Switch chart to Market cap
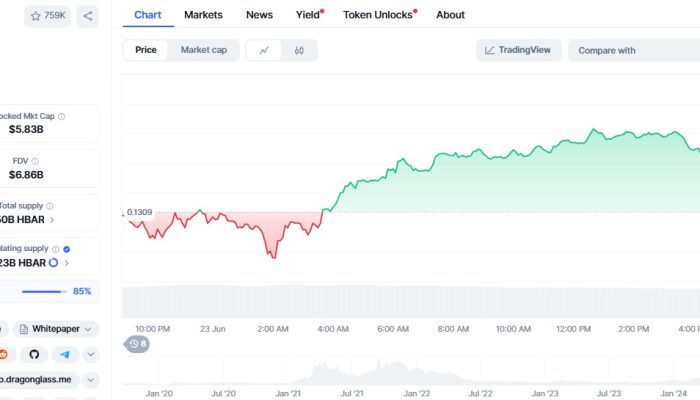700x400 pixels. point(203,50)
